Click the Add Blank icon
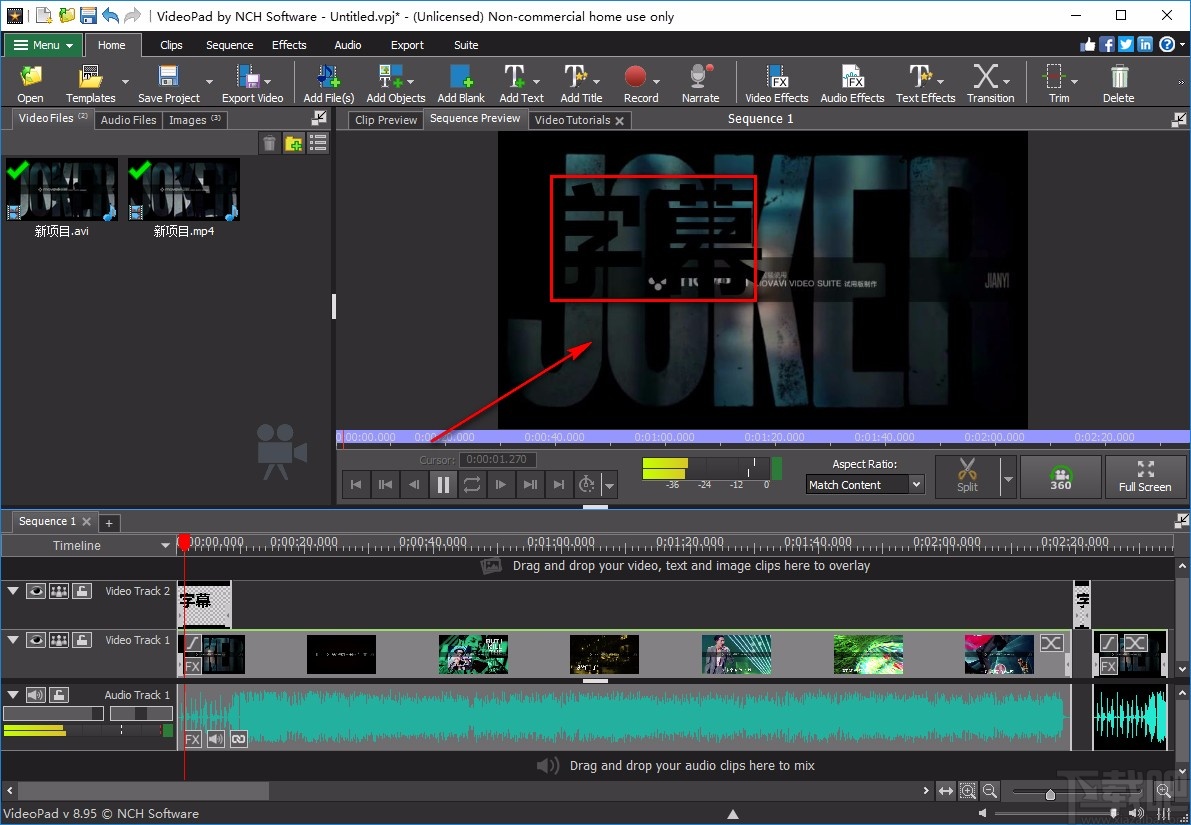1191x825 pixels. (461, 83)
